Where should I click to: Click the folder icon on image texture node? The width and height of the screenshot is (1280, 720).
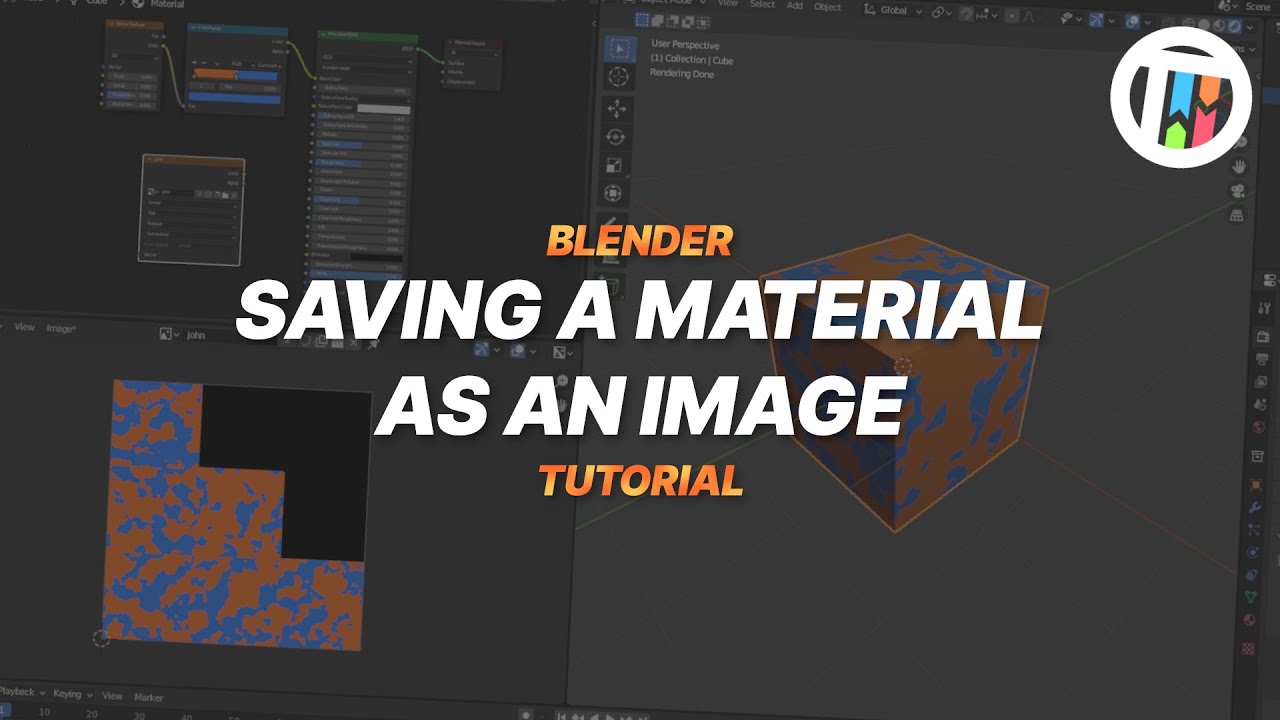click(x=226, y=194)
